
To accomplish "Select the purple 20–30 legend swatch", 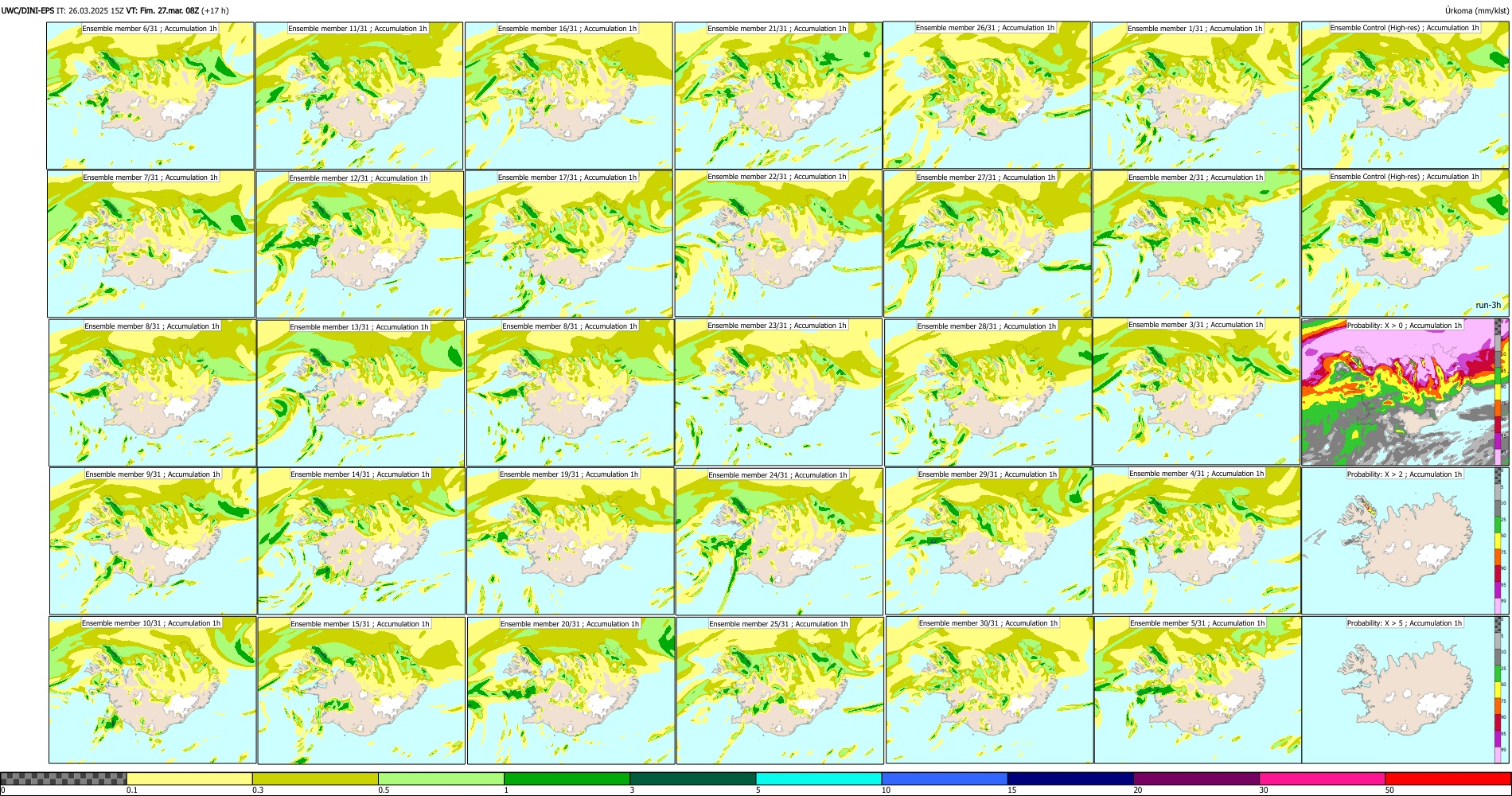I will [x=1196, y=778].
